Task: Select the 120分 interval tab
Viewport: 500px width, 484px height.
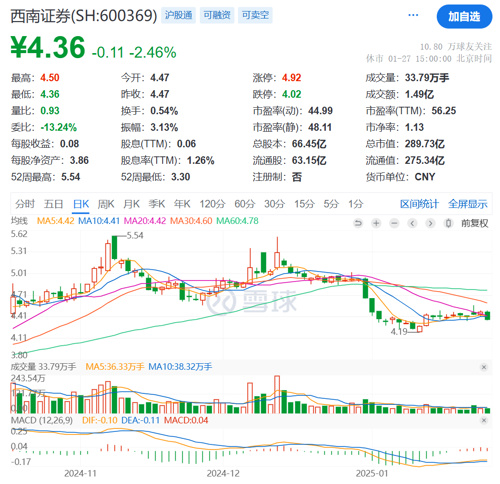Action: coord(212,204)
